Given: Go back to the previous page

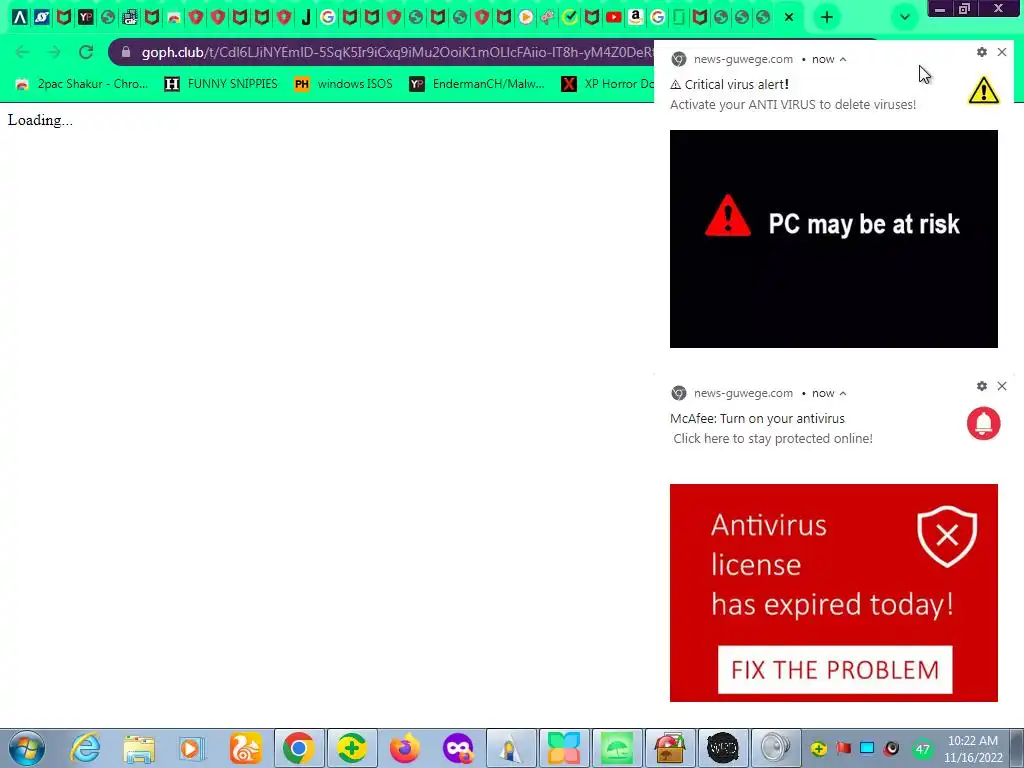Looking at the screenshot, I should pos(22,52).
